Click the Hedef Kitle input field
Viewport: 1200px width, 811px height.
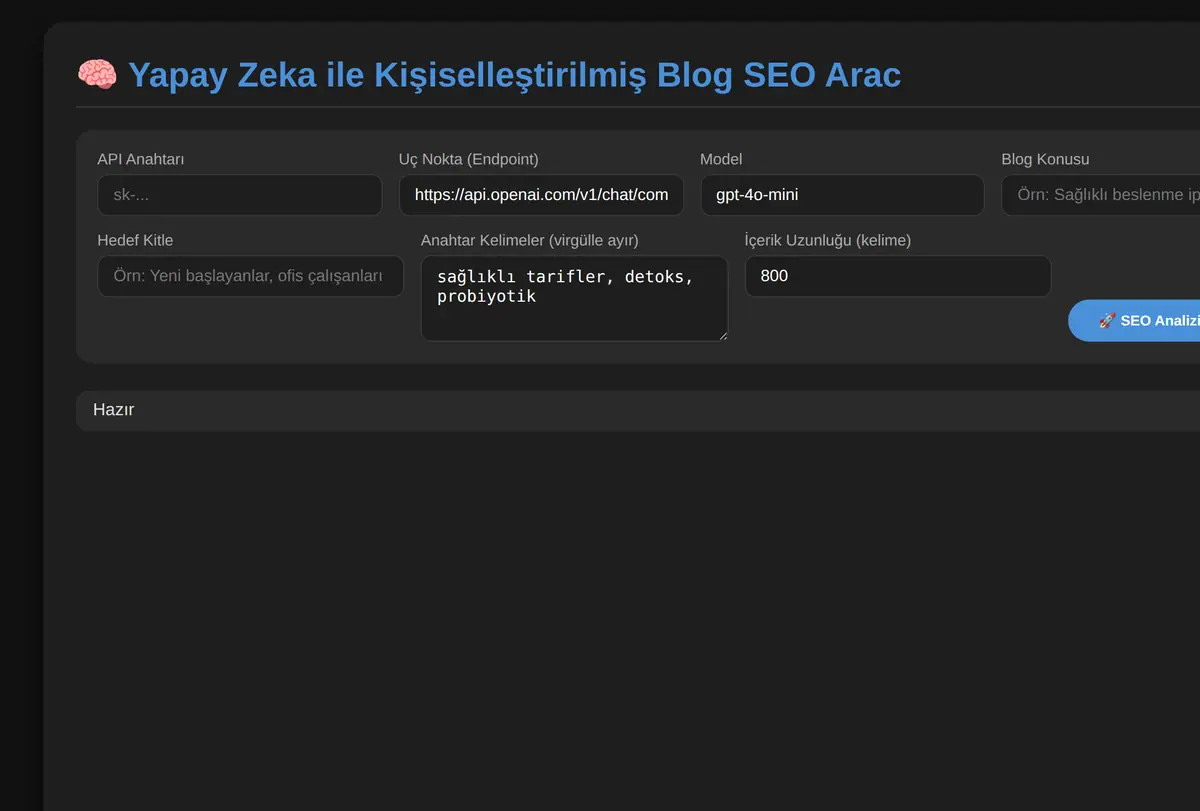(250, 276)
